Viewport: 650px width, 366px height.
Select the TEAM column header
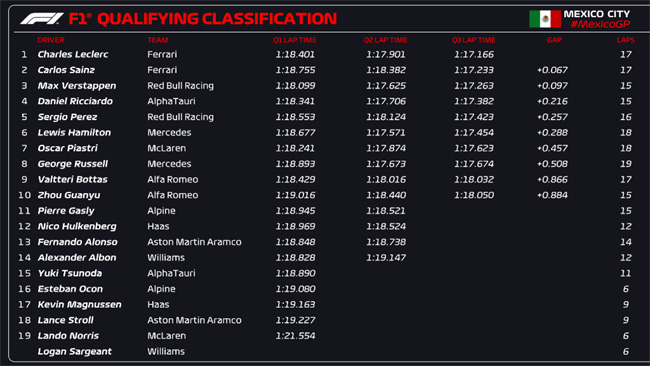click(158, 40)
